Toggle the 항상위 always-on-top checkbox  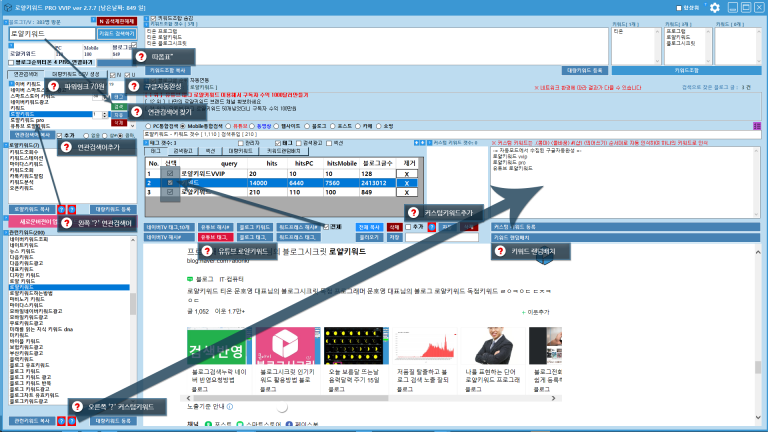pos(679,8)
